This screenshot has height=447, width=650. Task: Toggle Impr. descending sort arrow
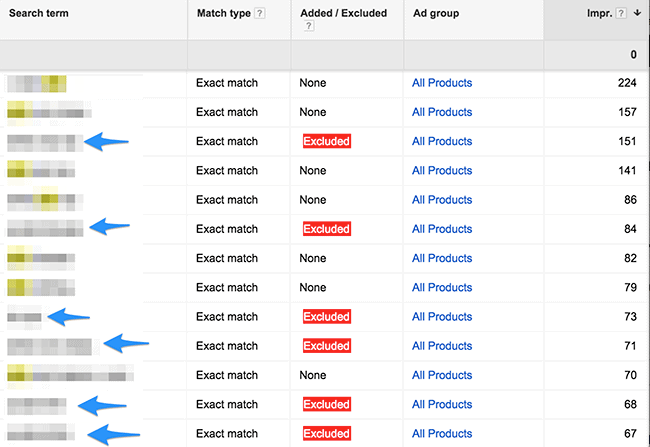click(637, 13)
